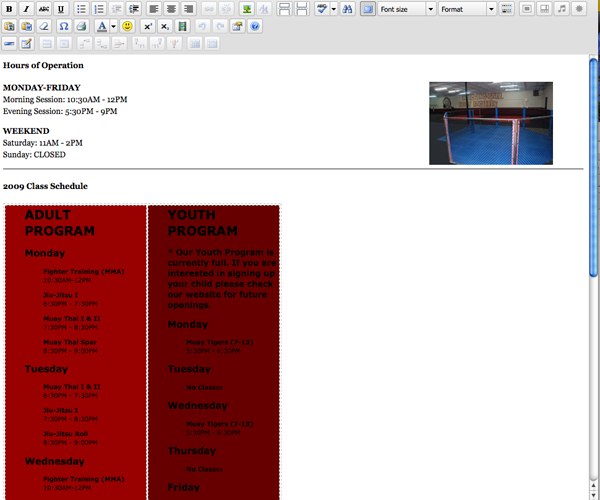Split merged table cells icon
Screen dimensions: 600x500
click(194, 44)
